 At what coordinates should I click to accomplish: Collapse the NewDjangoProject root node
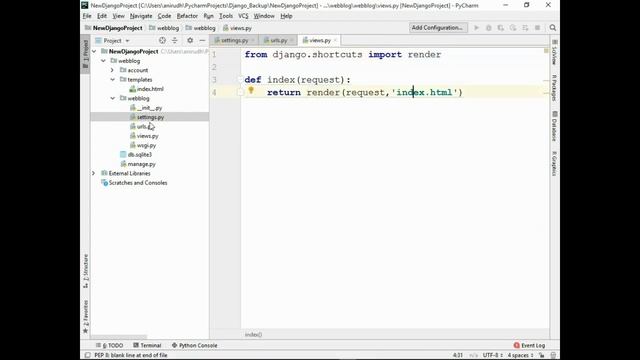coord(94,51)
